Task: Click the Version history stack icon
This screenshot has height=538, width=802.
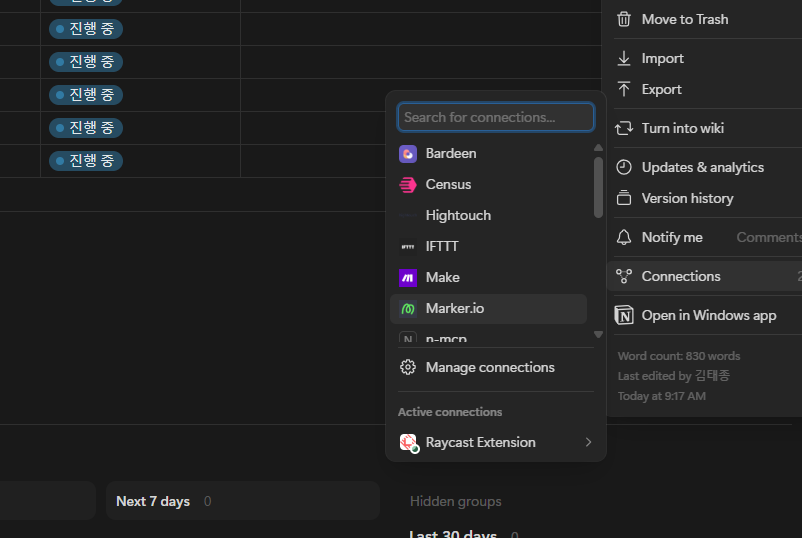Action: pos(623,198)
